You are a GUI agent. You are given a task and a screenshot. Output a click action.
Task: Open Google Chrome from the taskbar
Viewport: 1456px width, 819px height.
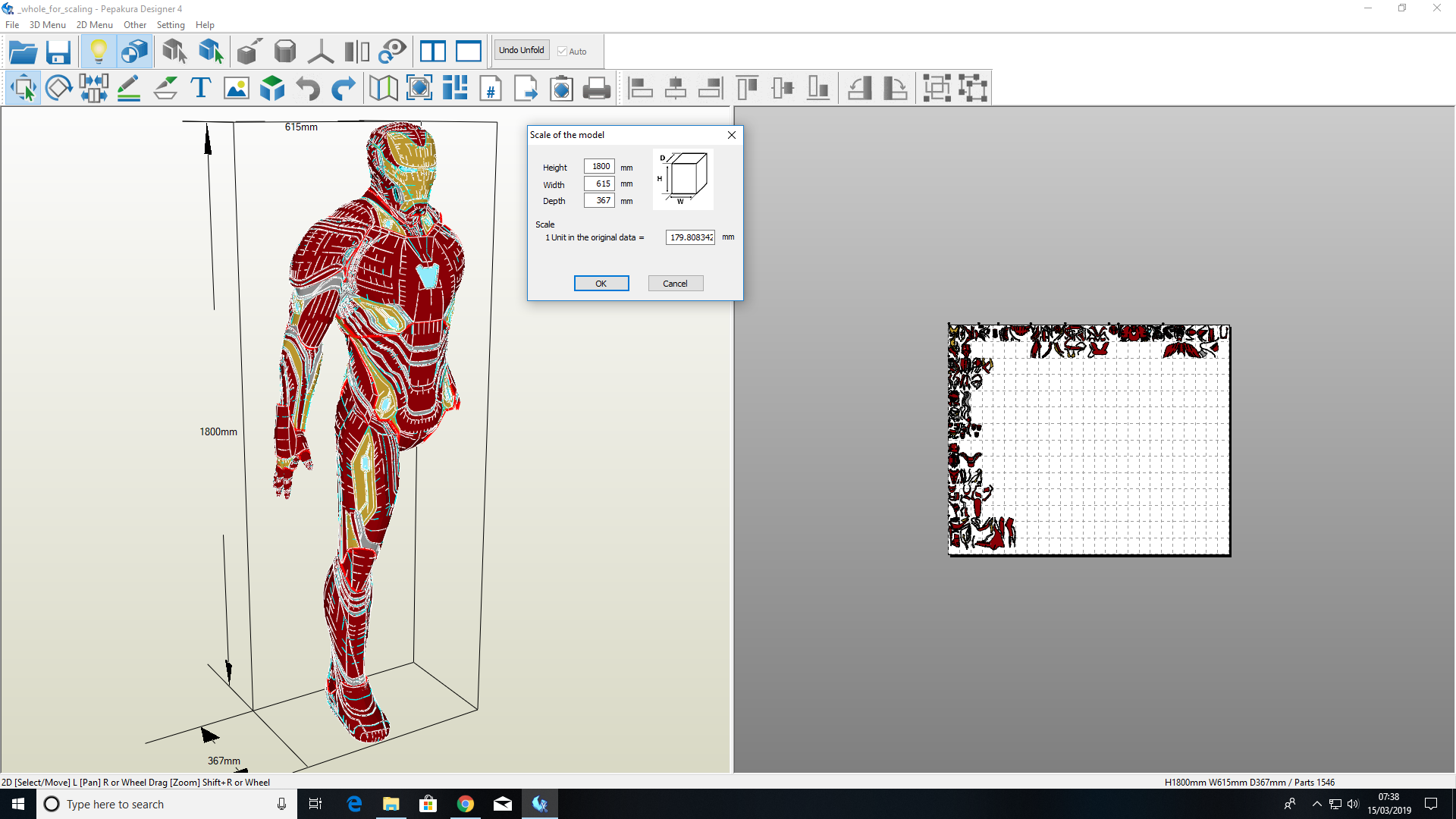(x=466, y=804)
